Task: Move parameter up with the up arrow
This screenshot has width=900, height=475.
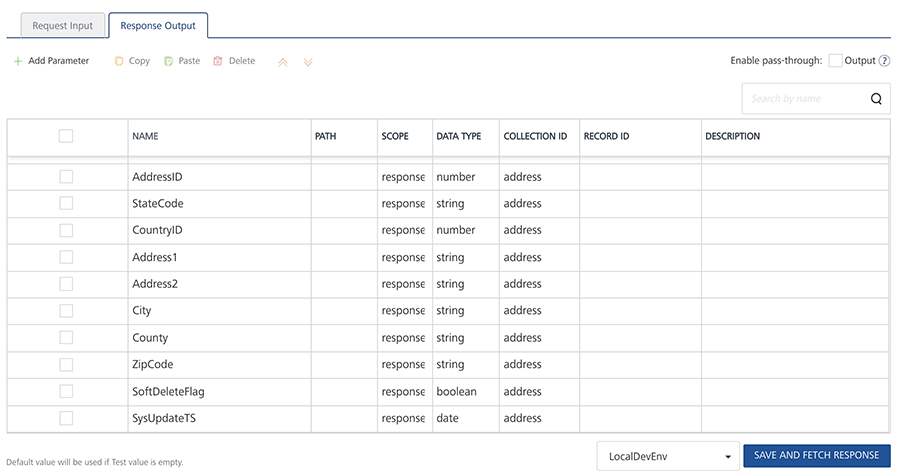Action: [x=283, y=62]
